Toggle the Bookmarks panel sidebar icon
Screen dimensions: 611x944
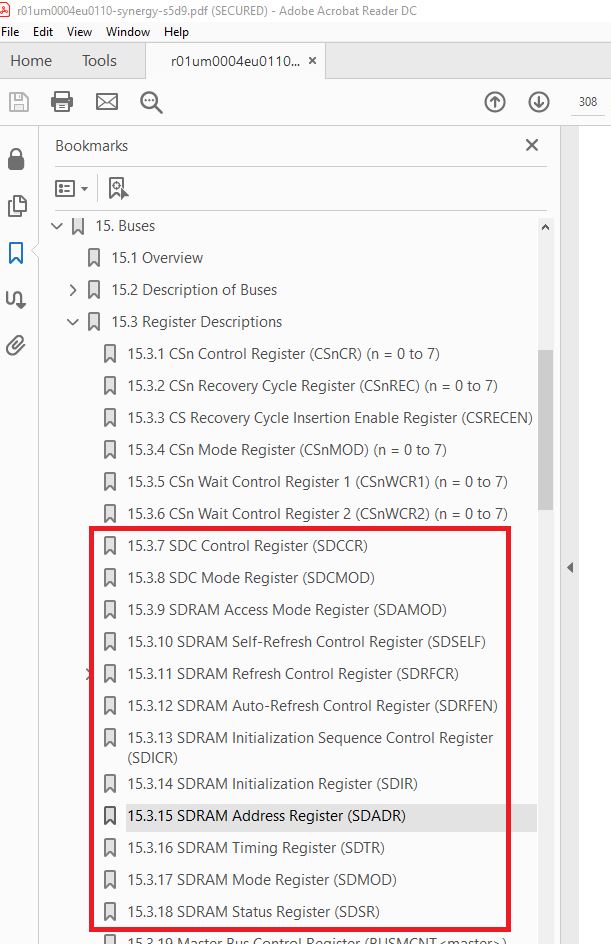[x=16, y=253]
